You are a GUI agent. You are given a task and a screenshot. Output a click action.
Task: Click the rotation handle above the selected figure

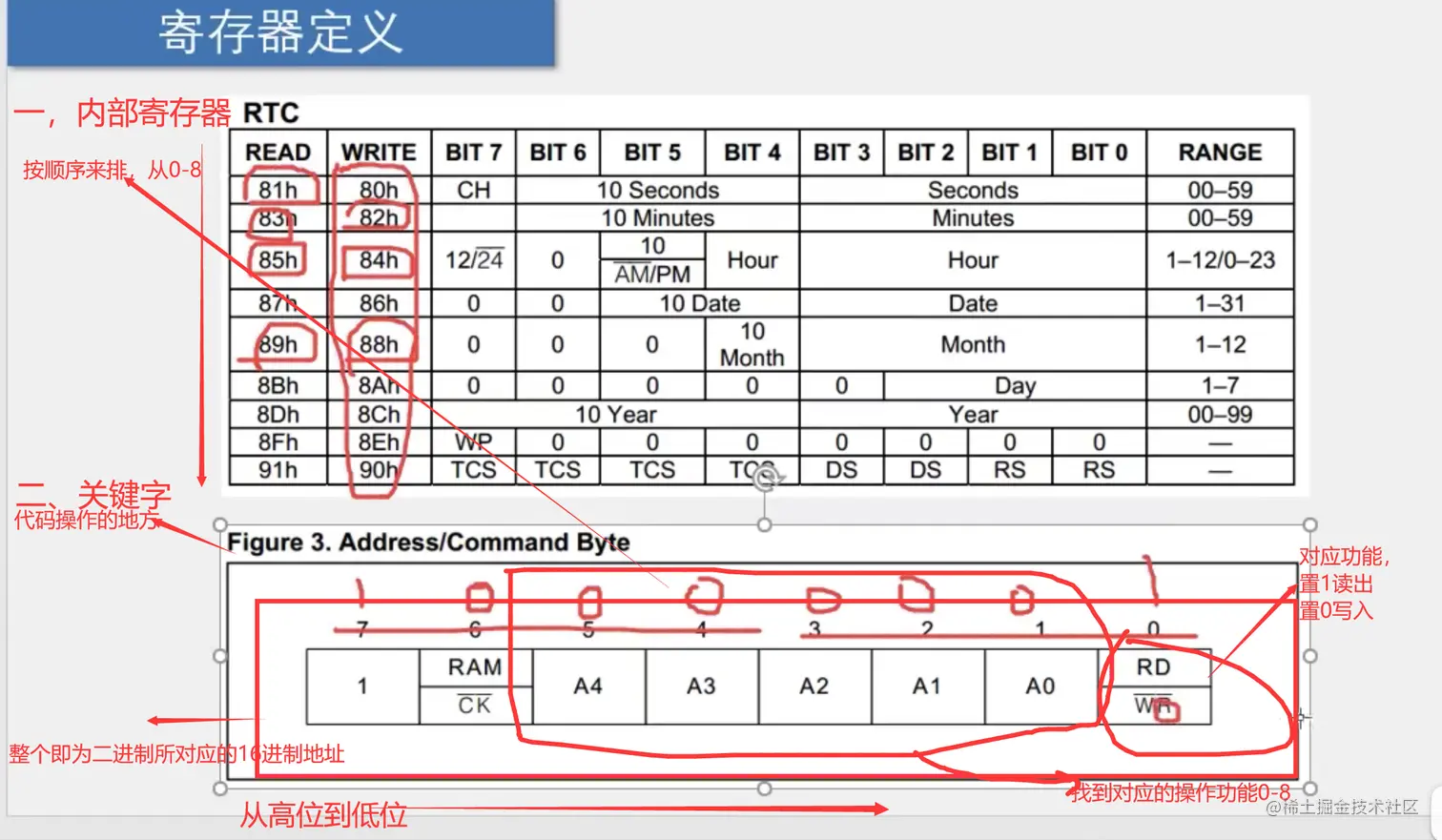click(x=764, y=479)
